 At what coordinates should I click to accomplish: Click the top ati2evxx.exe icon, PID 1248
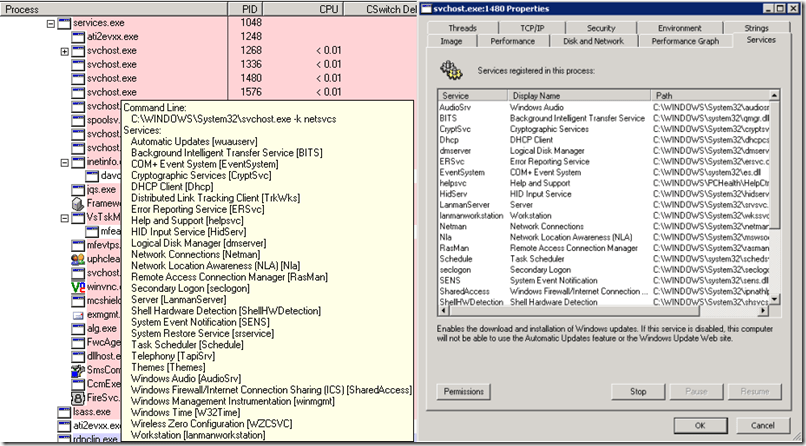pos(79,36)
